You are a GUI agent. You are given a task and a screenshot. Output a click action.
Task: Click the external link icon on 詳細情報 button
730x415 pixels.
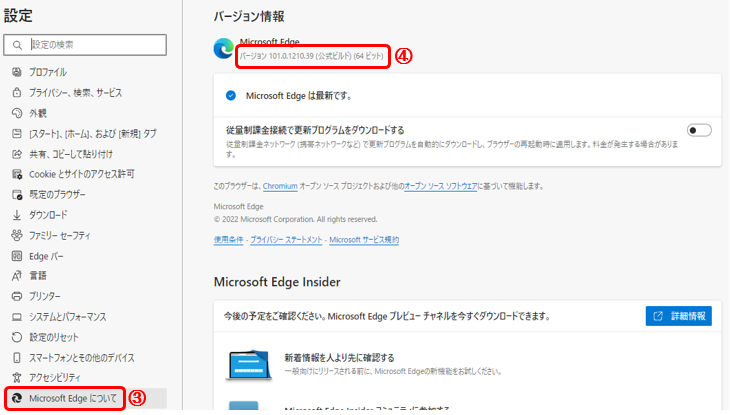tap(658, 316)
